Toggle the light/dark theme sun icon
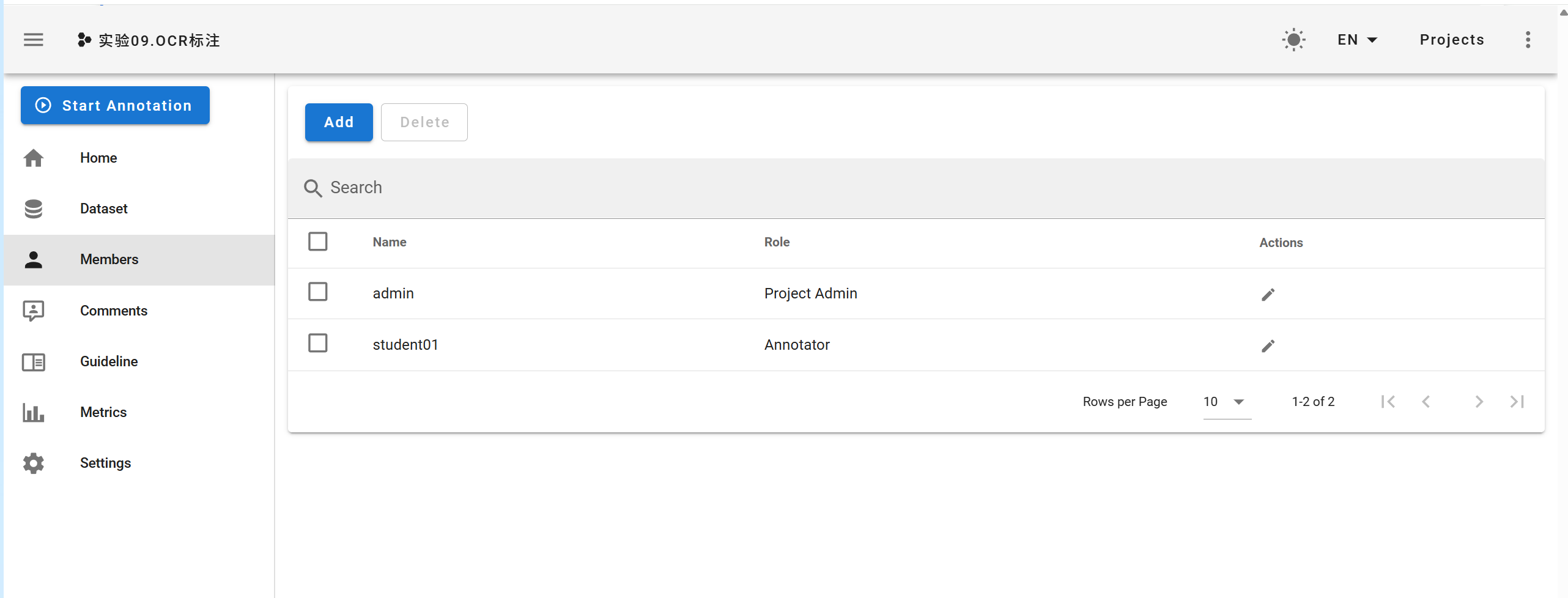Screen dimensions: 1568x598 coord(1293,40)
